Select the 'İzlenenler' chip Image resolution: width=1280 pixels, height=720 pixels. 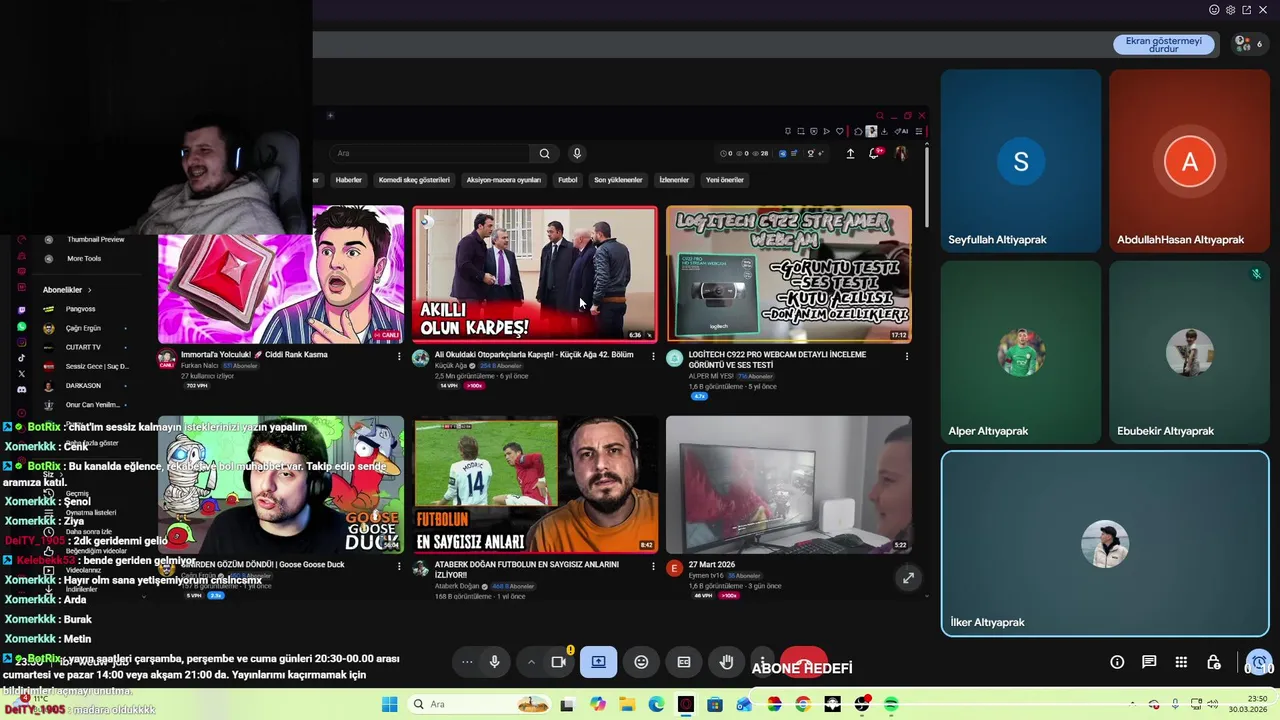tap(674, 180)
